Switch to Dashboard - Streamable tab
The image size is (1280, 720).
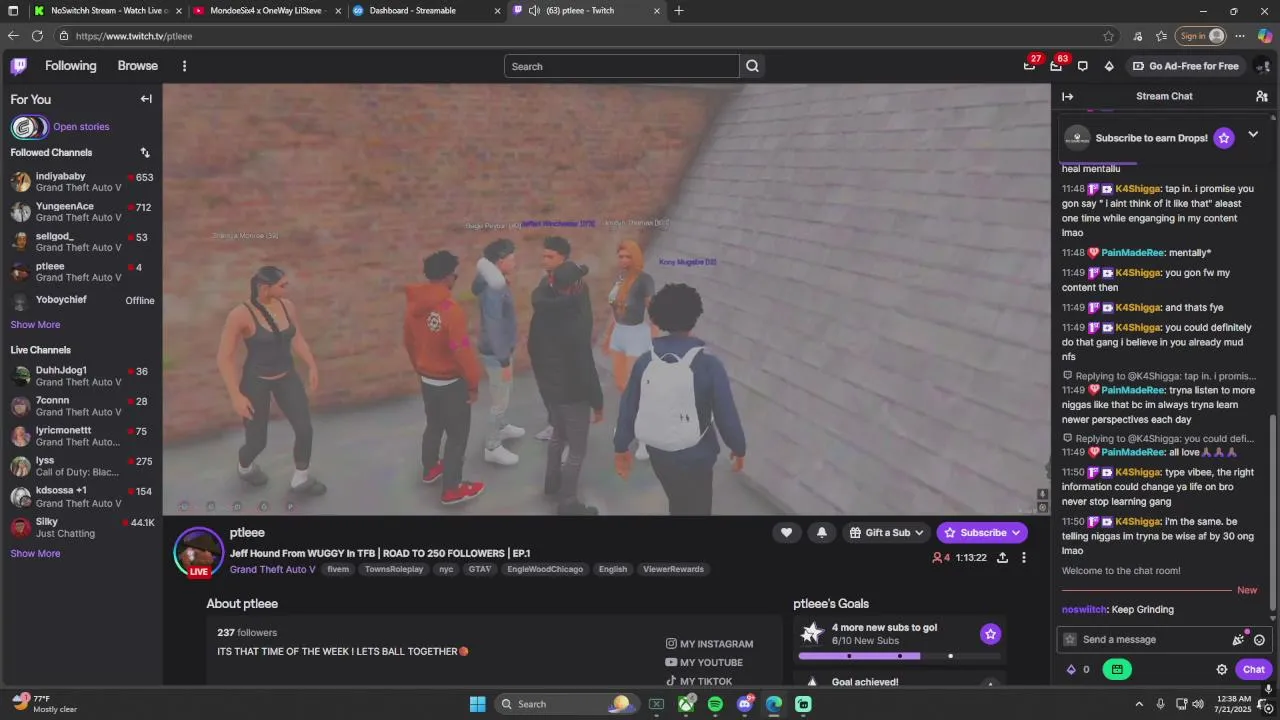tap(426, 11)
